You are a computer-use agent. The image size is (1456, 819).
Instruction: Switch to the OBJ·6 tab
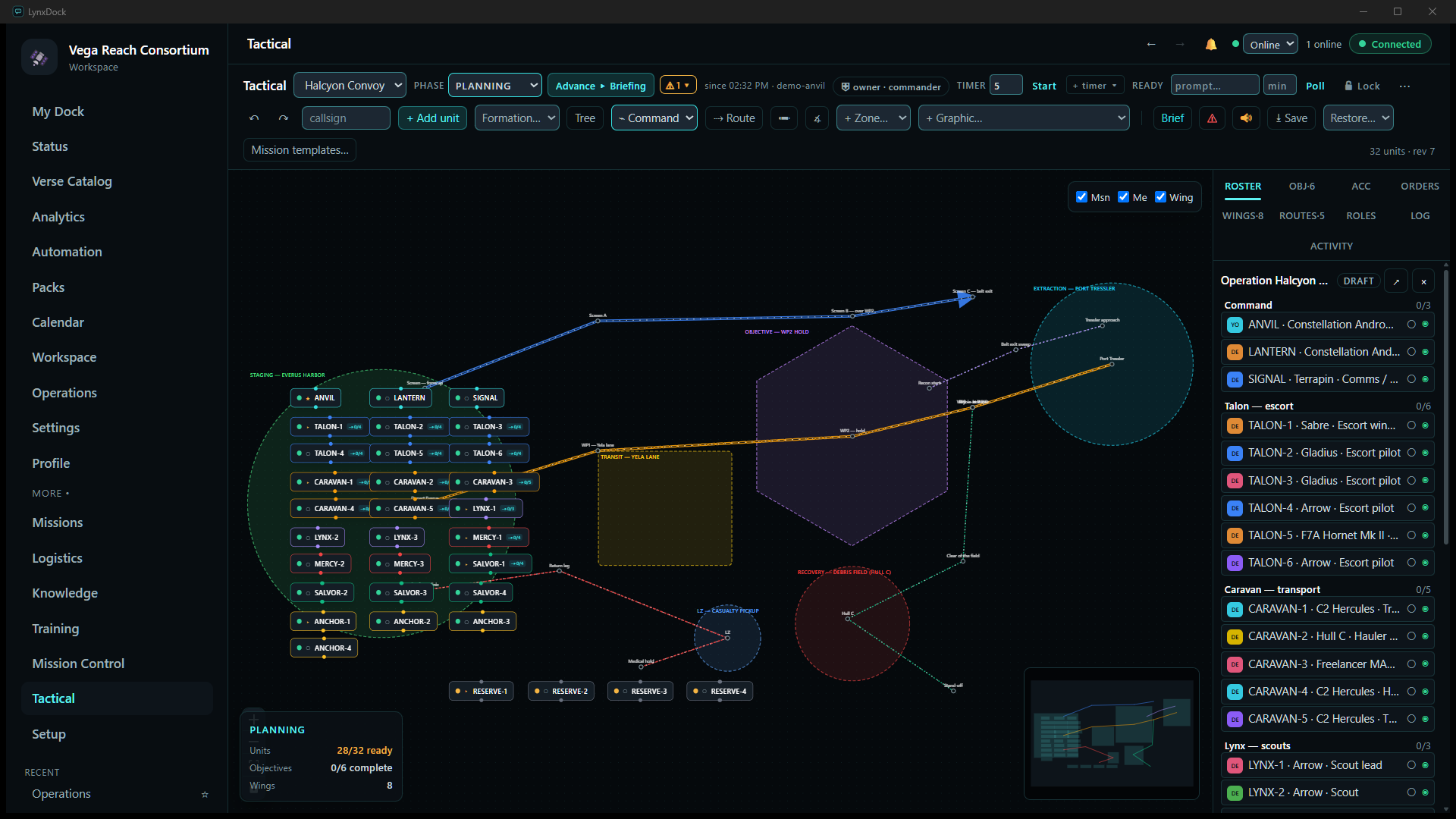pos(1302,187)
